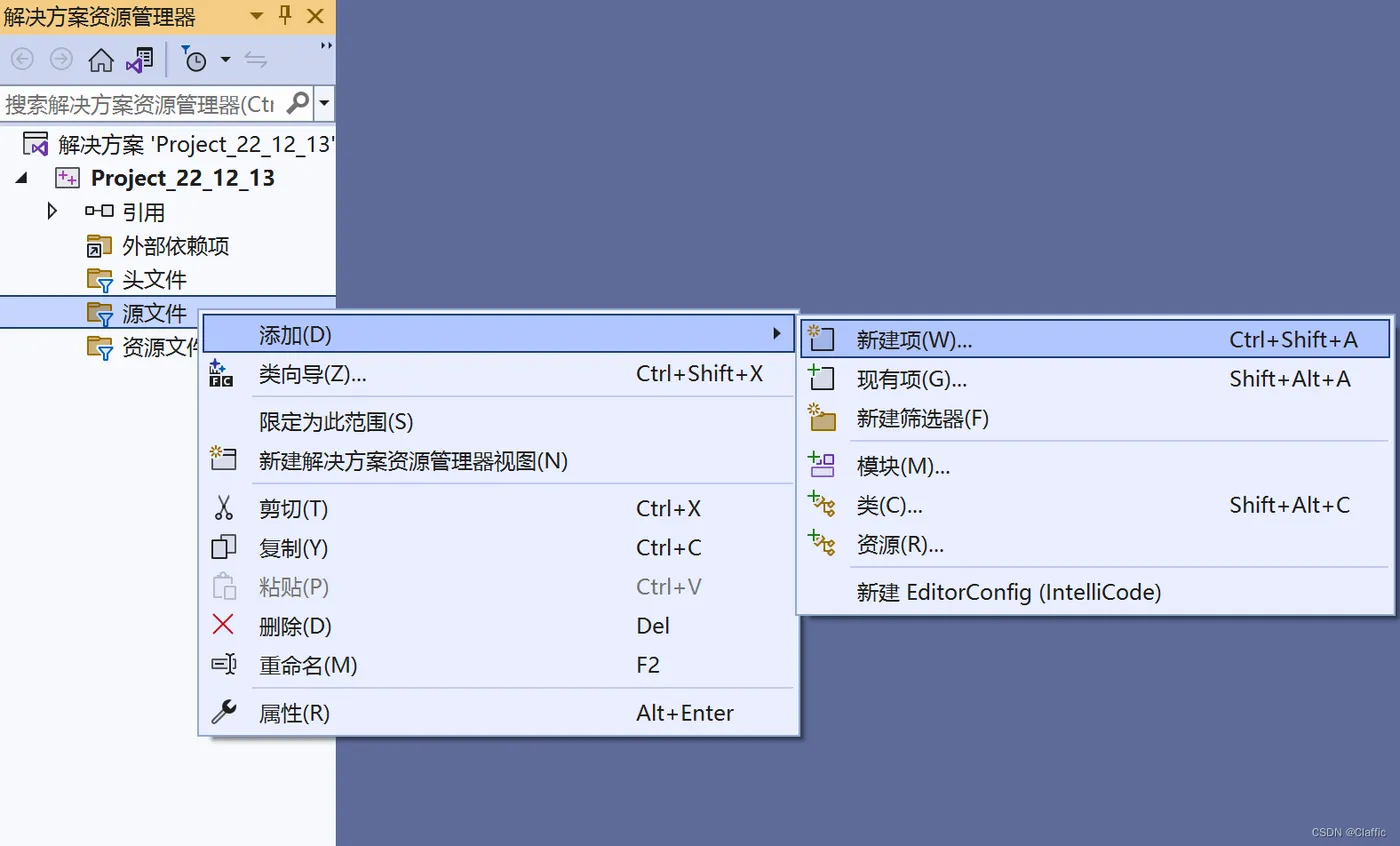This screenshot has width=1400, height=846.
Task: Select the Project_22_12_13 project item
Action: pos(183,178)
